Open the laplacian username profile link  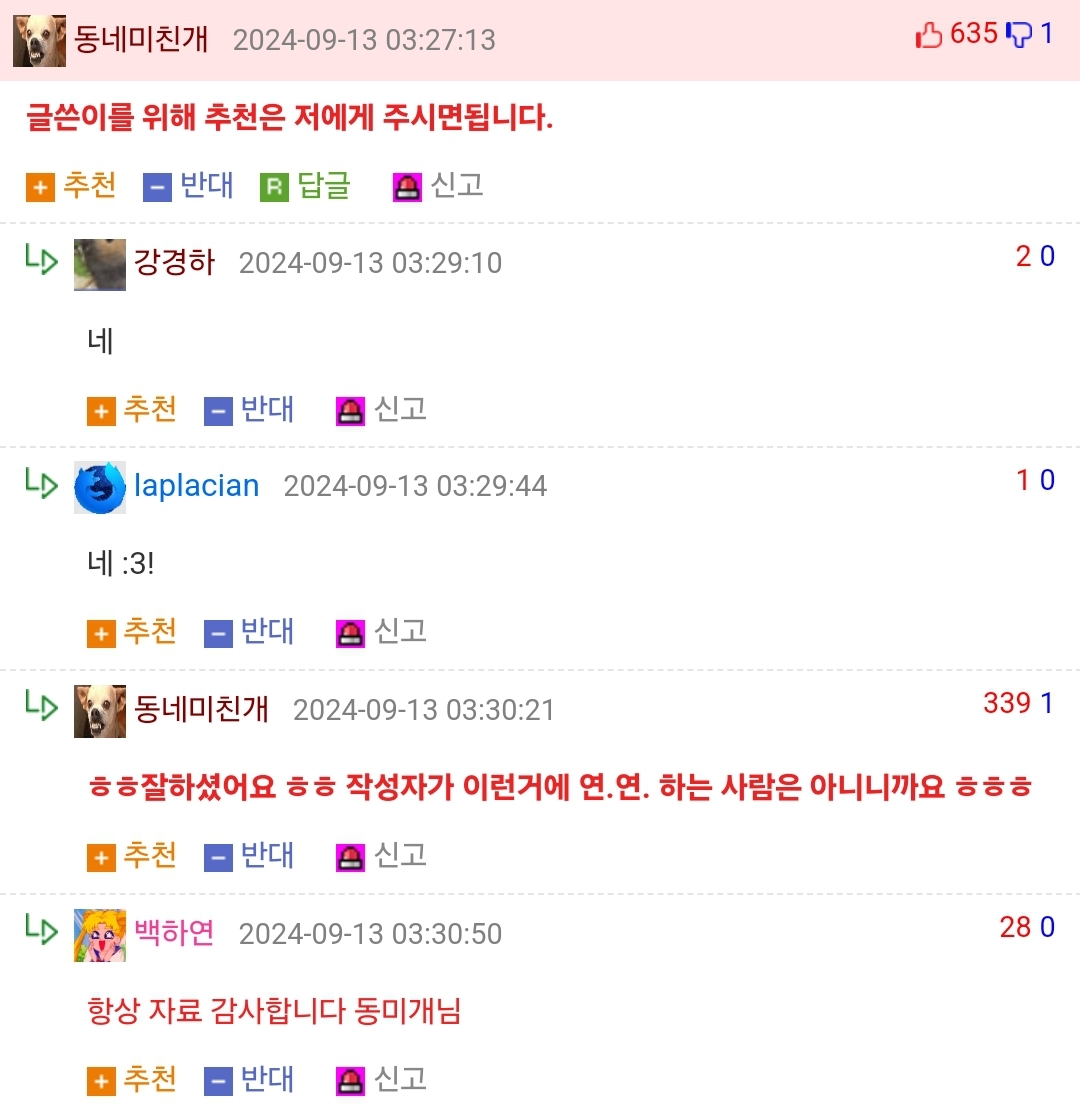click(196, 486)
